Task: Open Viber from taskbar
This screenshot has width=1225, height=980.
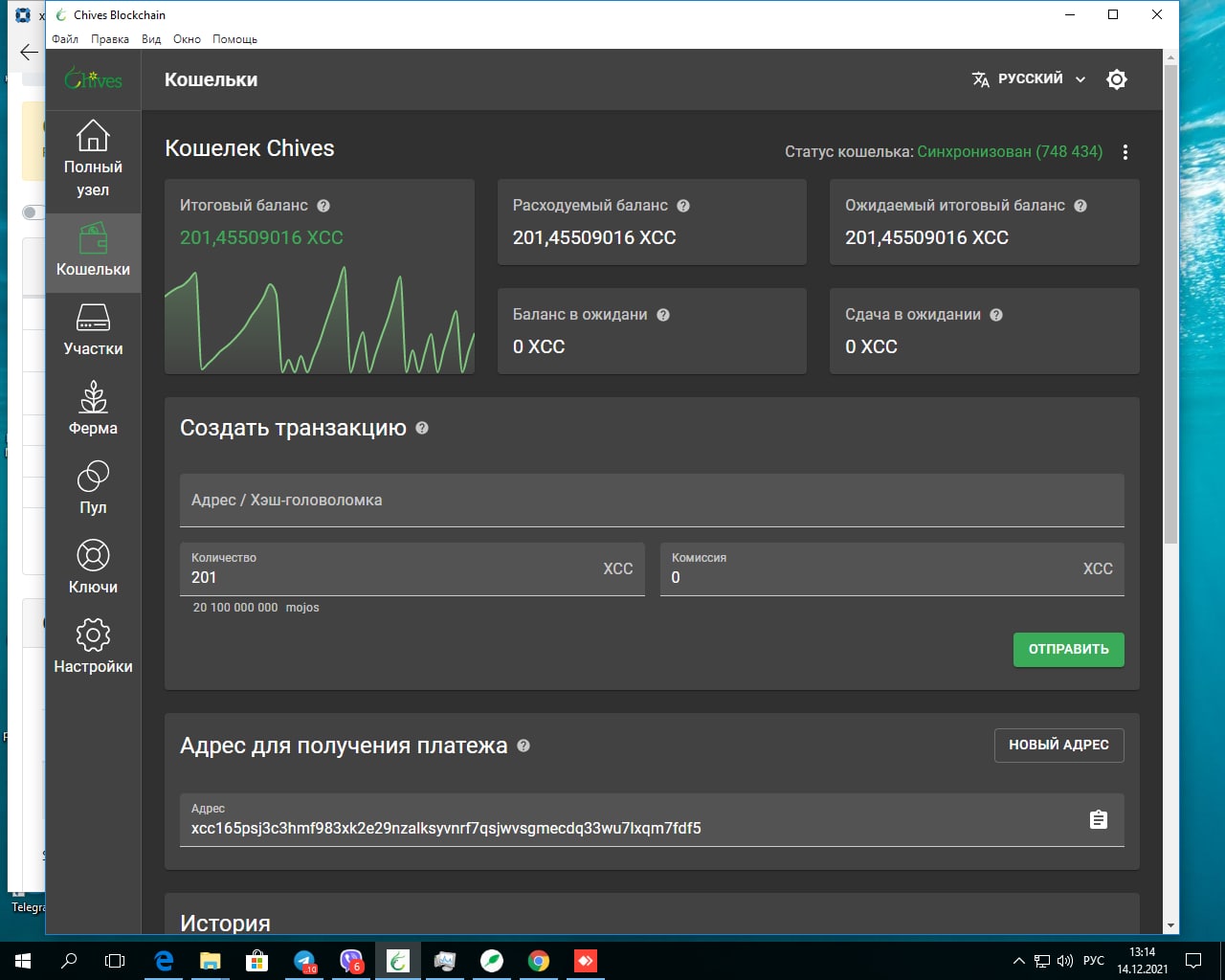Action: (351, 960)
